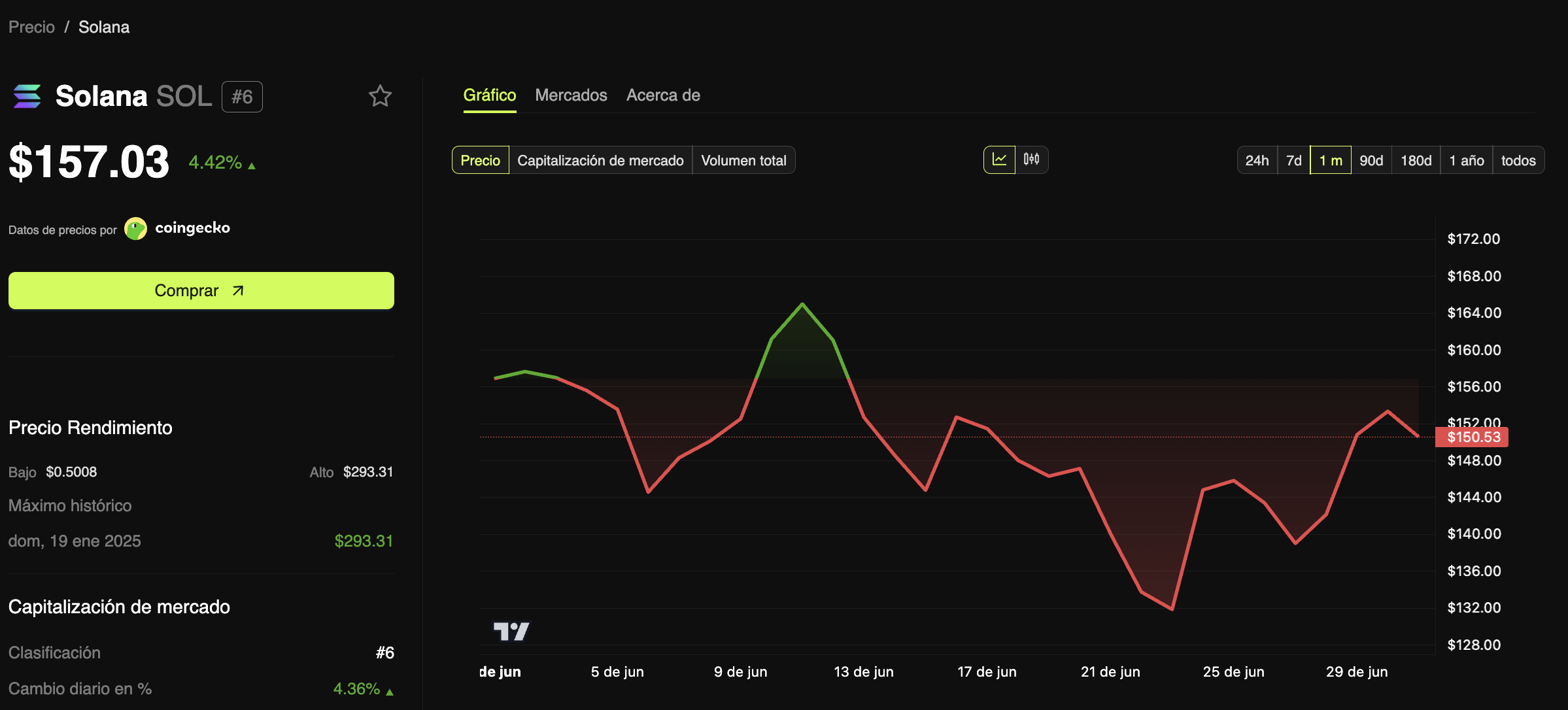Toggle Capitalización de mercado chart data
This screenshot has width=1568, height=710.
(x=600, y=160)
